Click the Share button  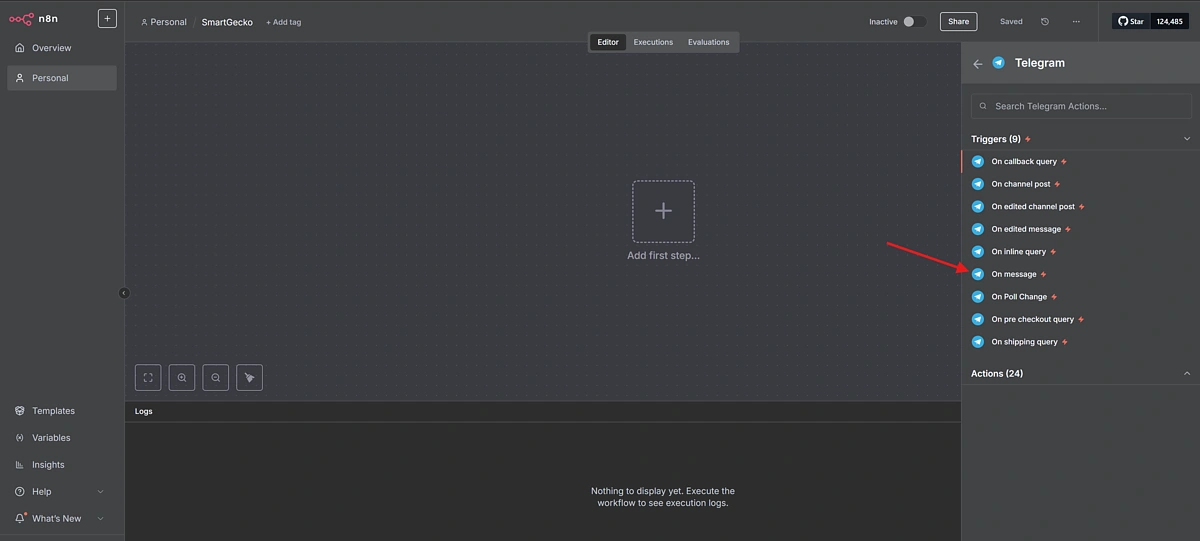958,21
